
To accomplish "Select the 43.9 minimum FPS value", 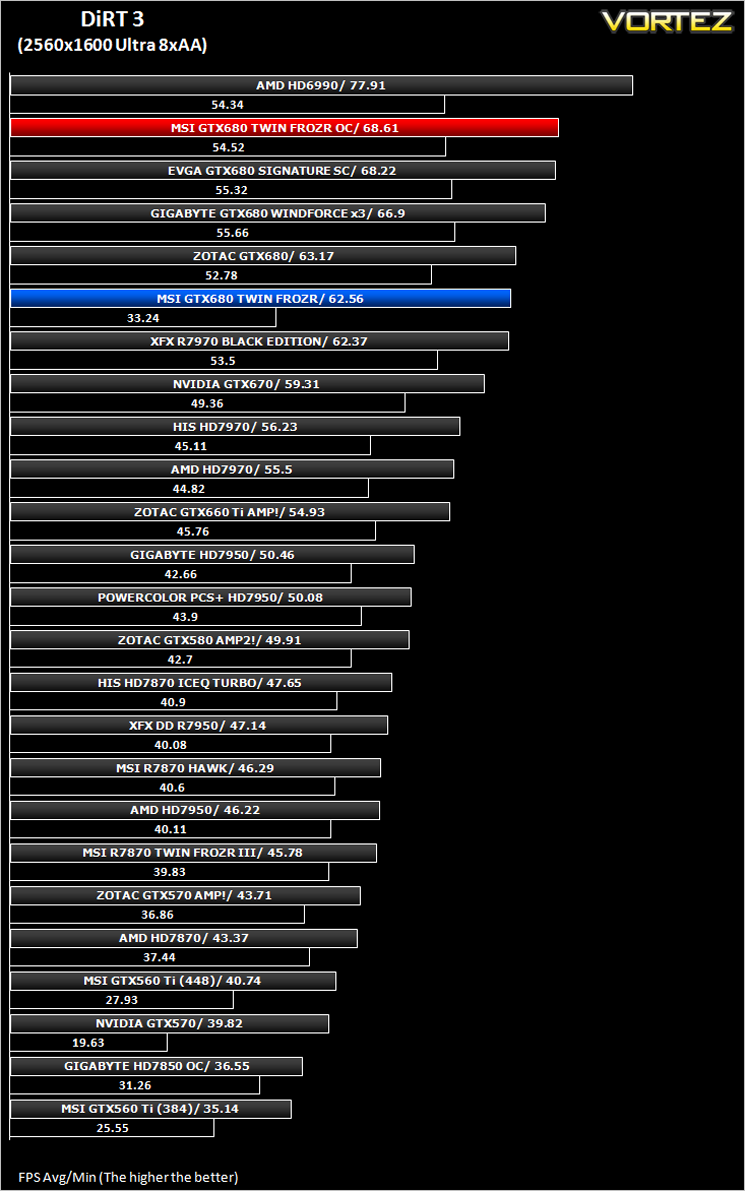I will [185, 617].
